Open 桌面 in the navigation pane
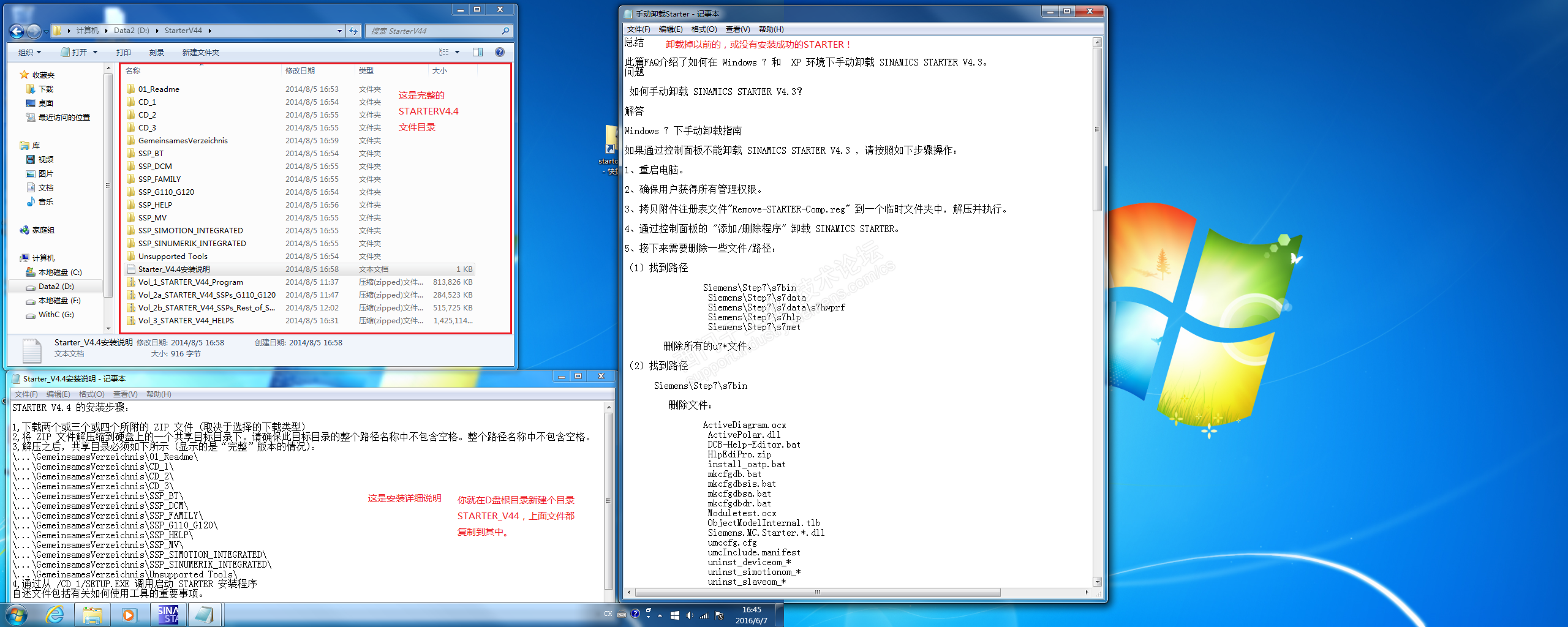The height and width of the screenshot is (627, 1568). (46, 103)
